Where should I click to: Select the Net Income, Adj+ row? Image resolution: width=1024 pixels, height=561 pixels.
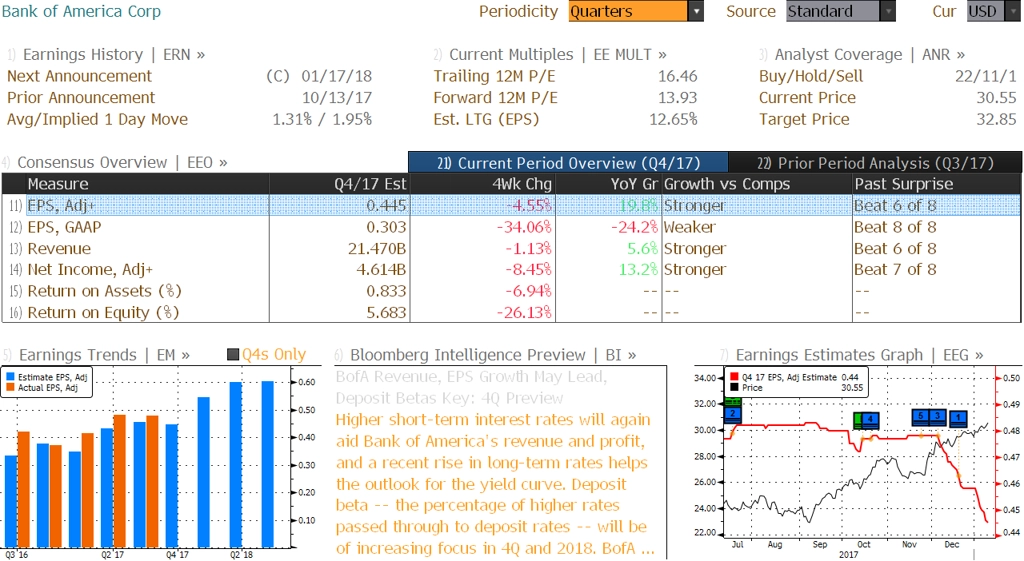tap(511, 269)
